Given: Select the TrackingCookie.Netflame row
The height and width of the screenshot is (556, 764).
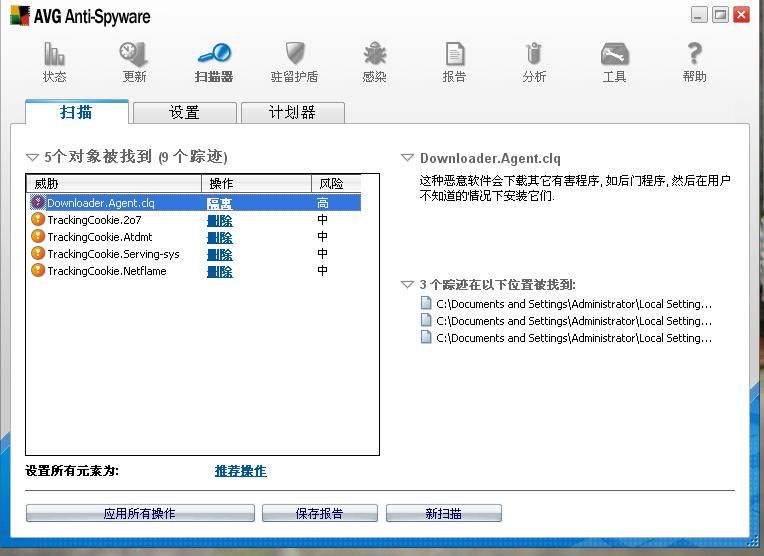Looking at the screenshot, I should point(195,271).
